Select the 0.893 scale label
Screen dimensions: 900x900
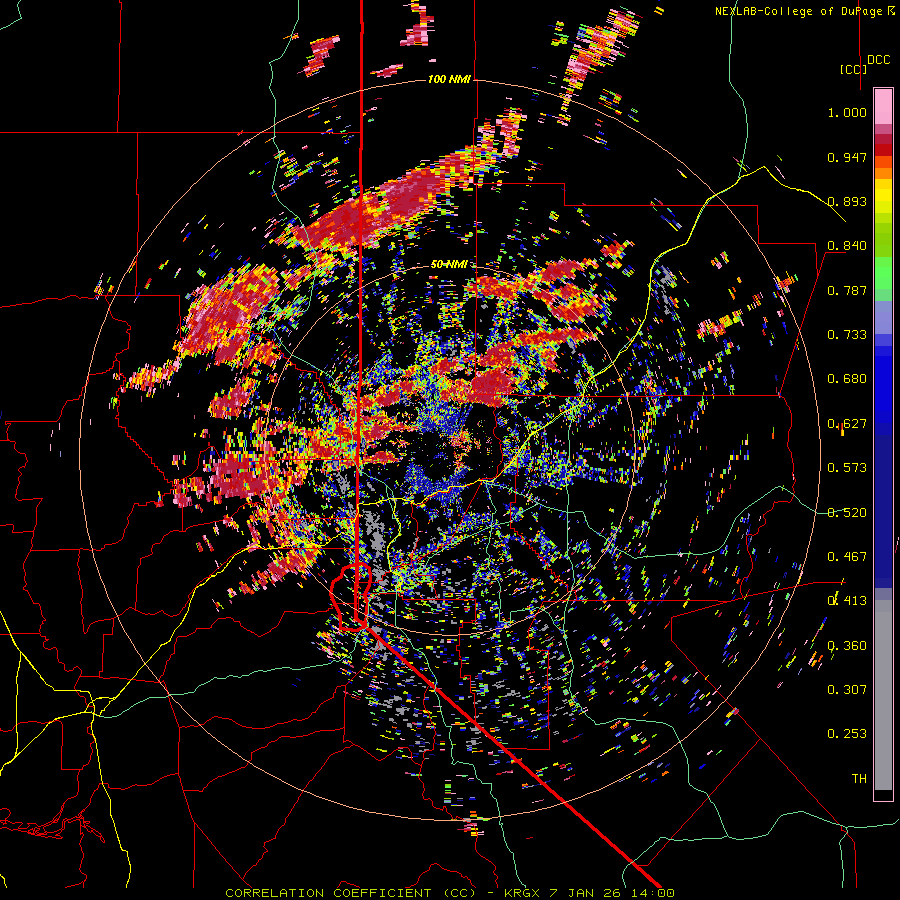coord(847,201)
